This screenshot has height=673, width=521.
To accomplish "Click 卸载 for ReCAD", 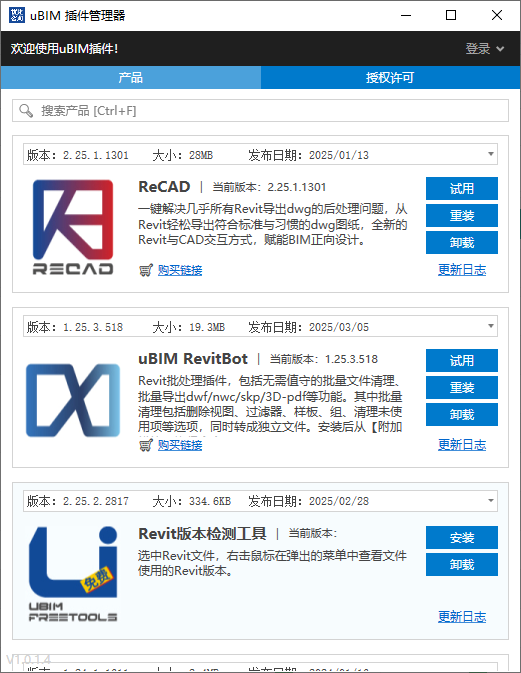I will pyautogui.click(x=462, y=243).
